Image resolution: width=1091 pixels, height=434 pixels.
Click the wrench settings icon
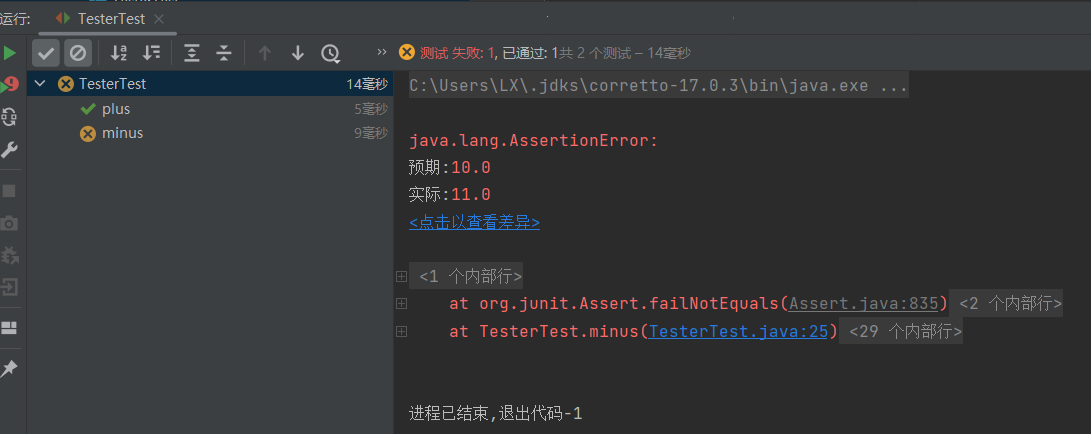point(10,150)
